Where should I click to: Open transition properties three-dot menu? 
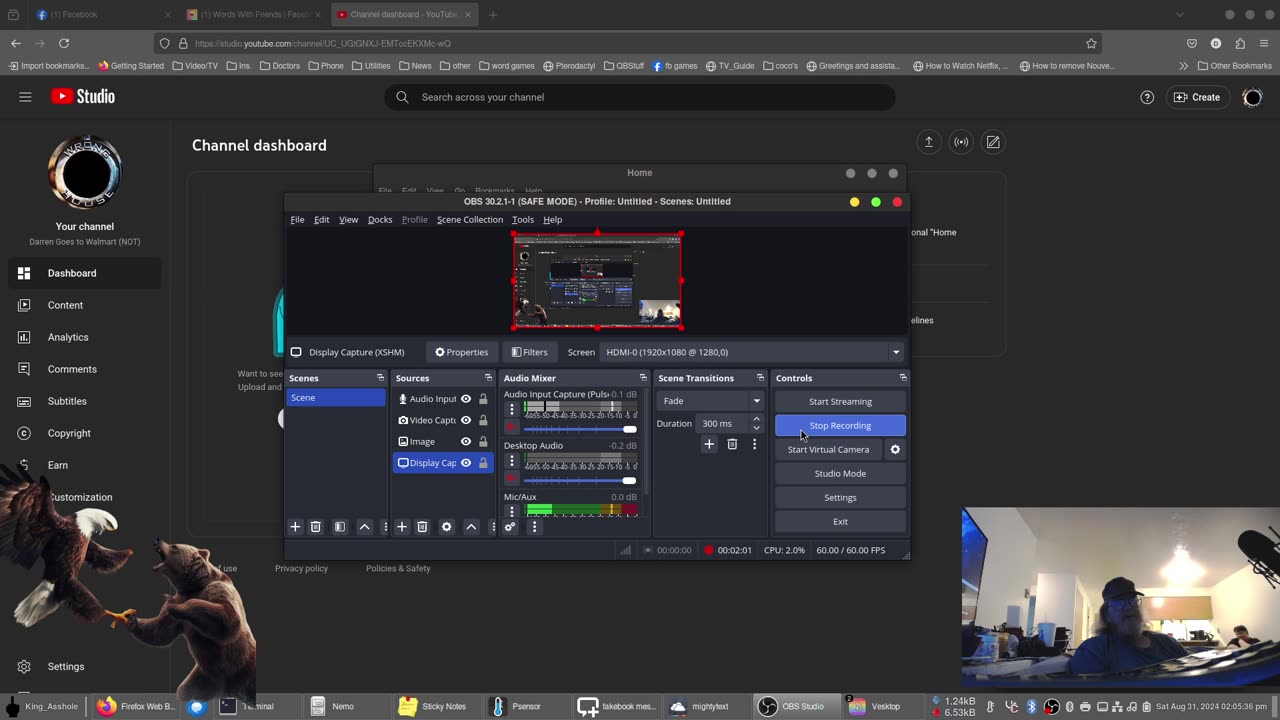pos(754,444)
